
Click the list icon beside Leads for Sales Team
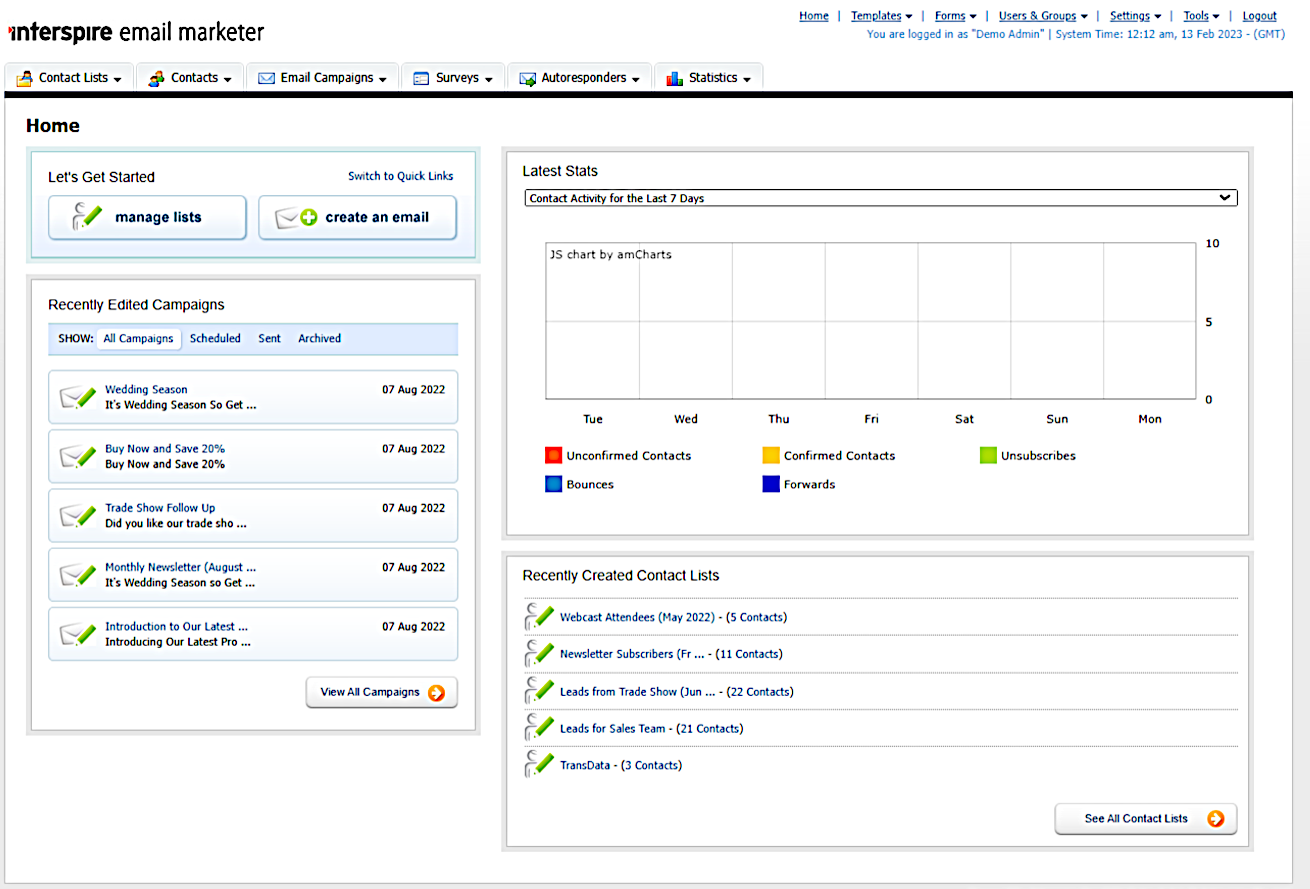coord(539,727)
